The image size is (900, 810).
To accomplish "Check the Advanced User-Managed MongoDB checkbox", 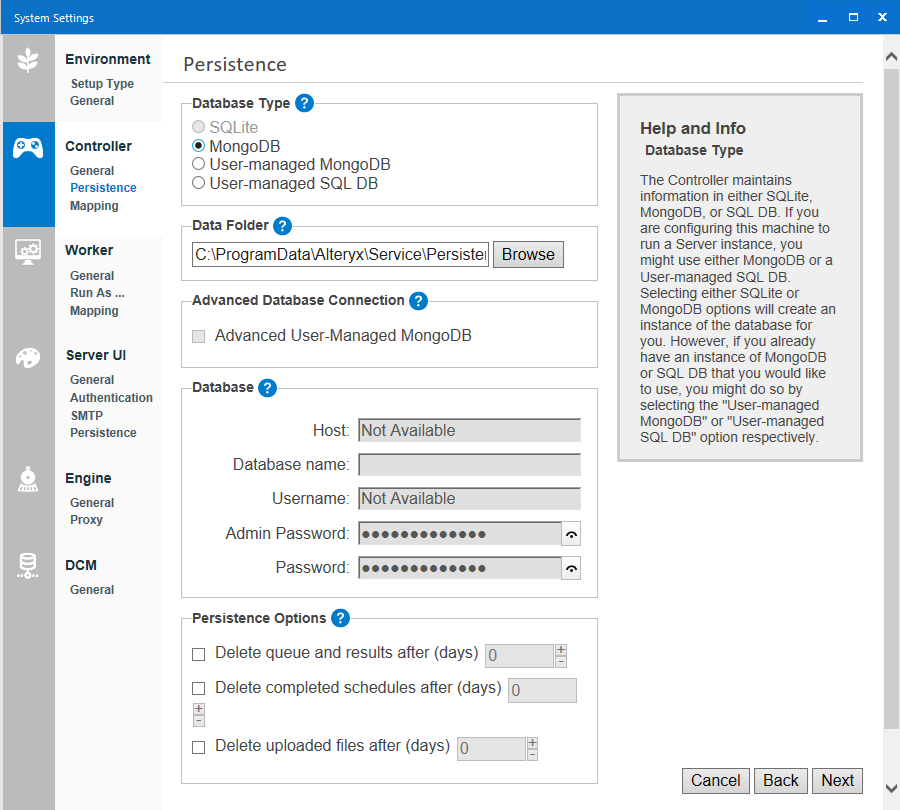I will coord(198,335).
